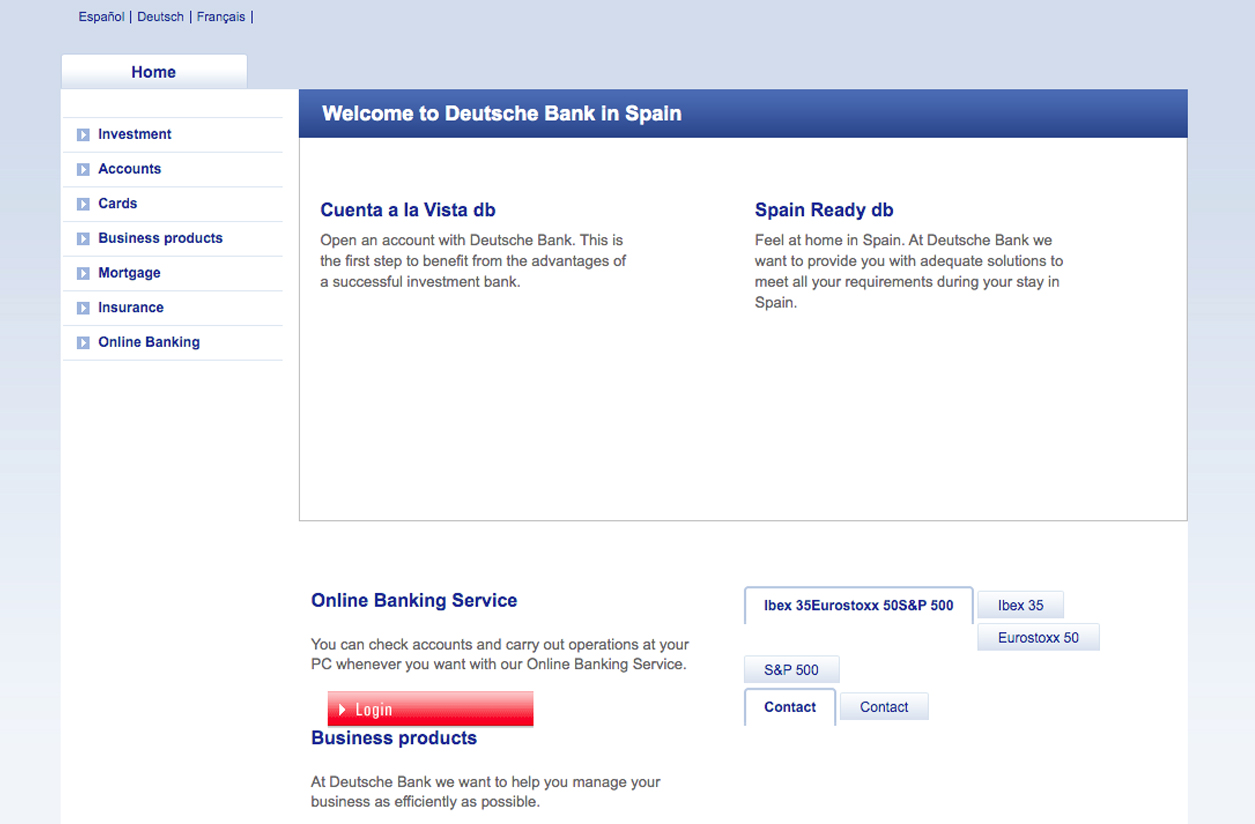The image size is (1255, 824).
Task: Open the Spain Ready db heading link
Action: 824,210
